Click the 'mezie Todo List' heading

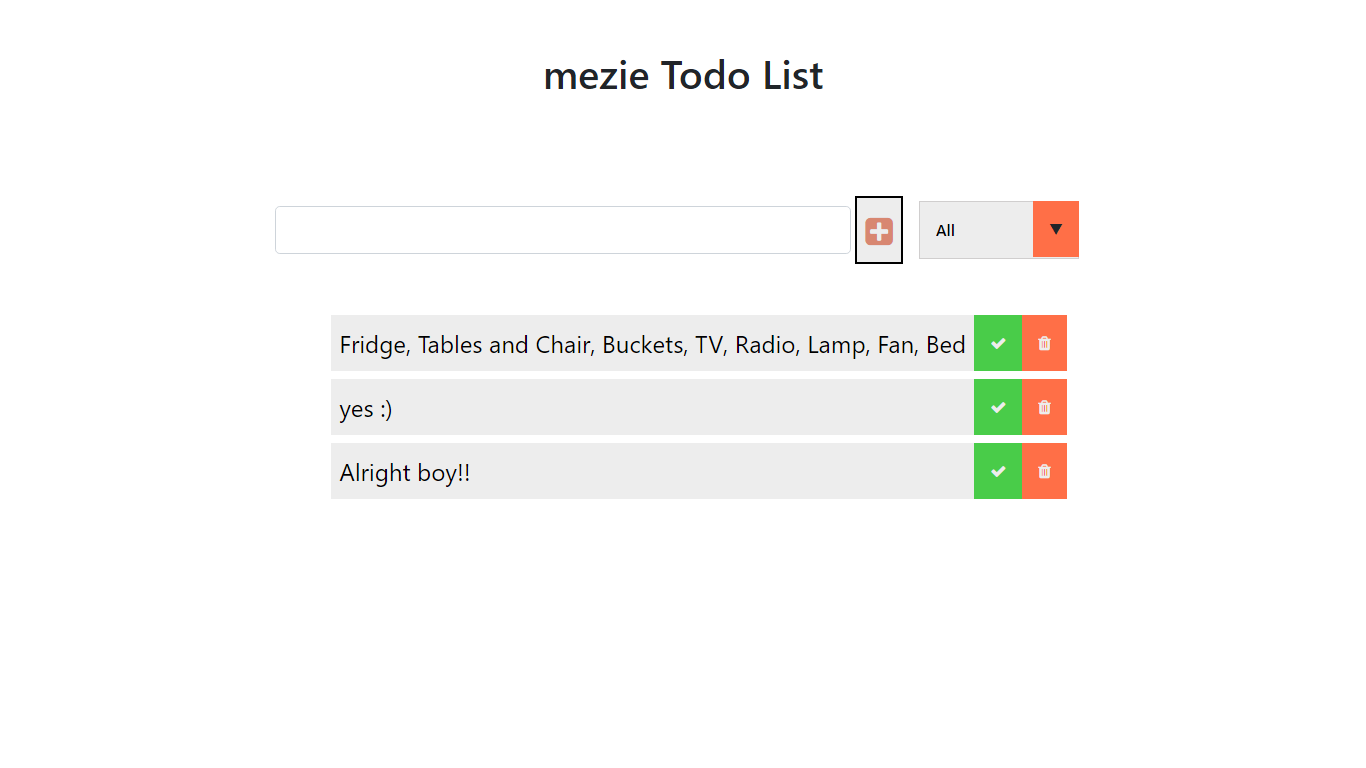[x=683, y=76]
